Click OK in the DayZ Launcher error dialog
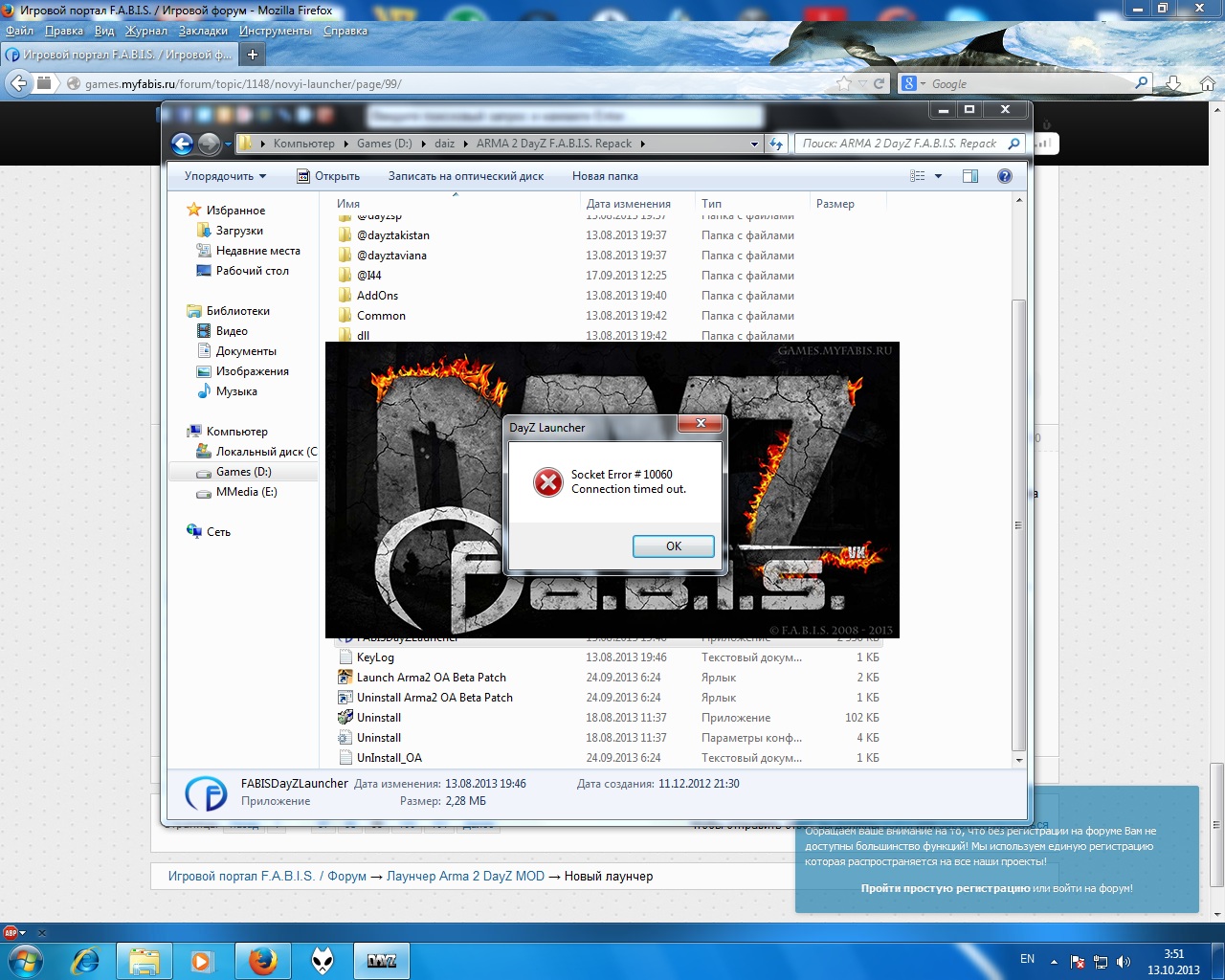The height and width of the screenshot is (980, 1225). [x=674, y=546]
